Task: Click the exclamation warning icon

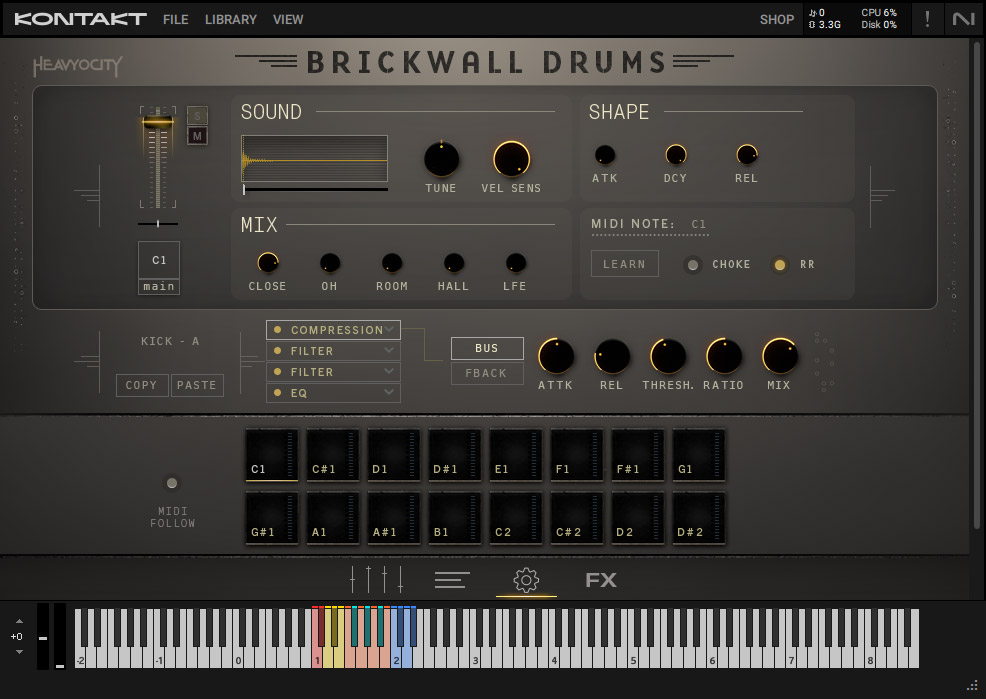Action: pos(927,19)
